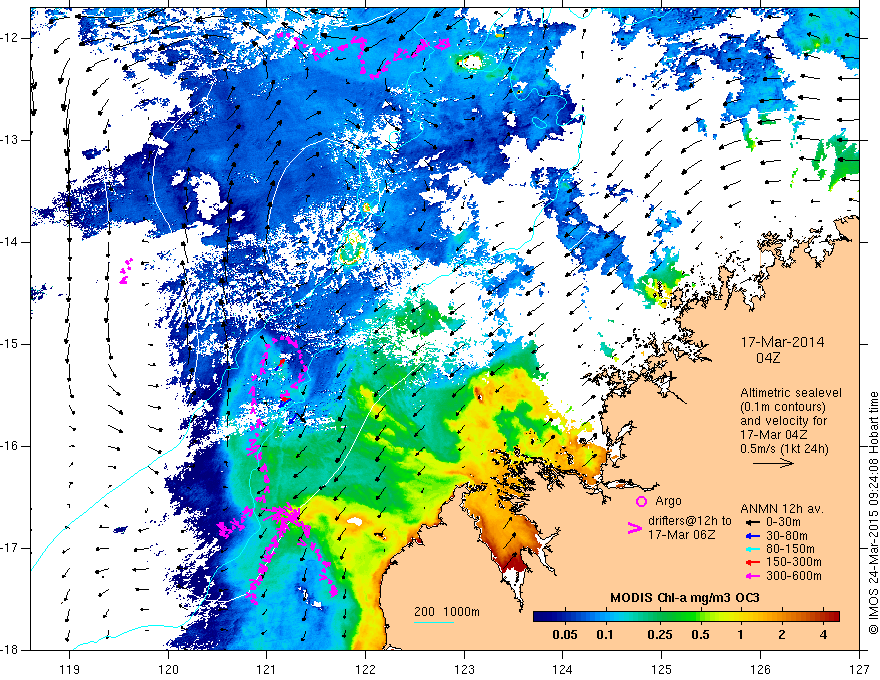This screenshot has height=680, width=880.
Task: Click the 'ANMN 12h av.' heading
Action: 782,509
